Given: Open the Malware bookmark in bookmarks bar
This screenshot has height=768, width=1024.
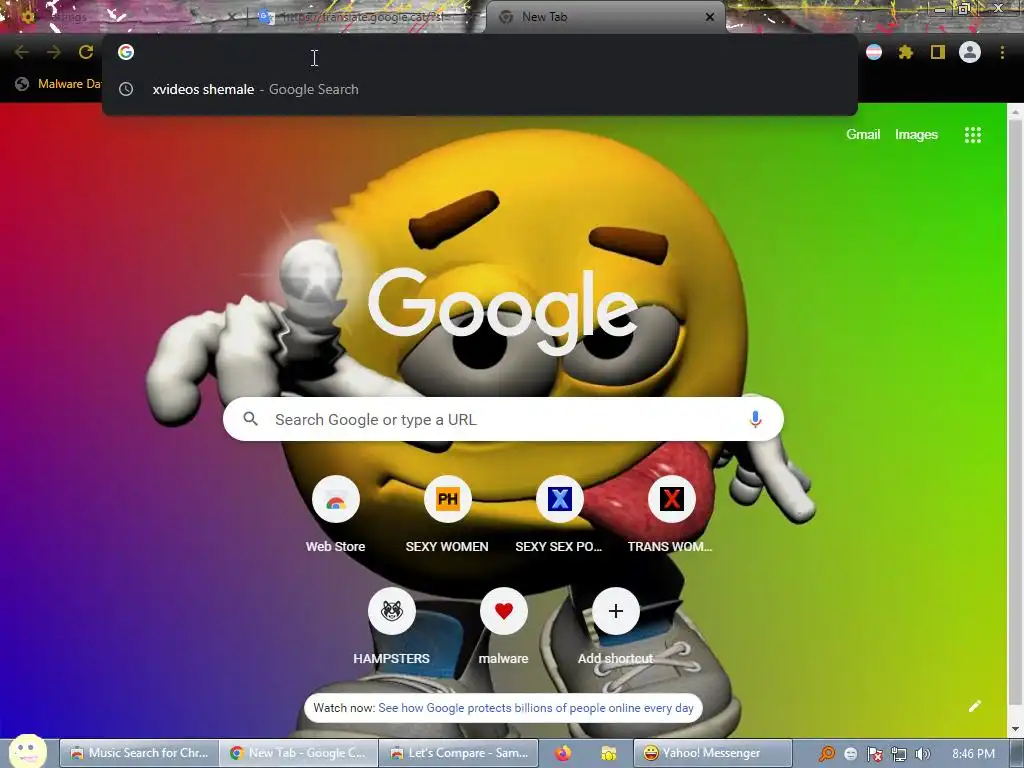Looking at the screenshot, I should pos(58,84).
